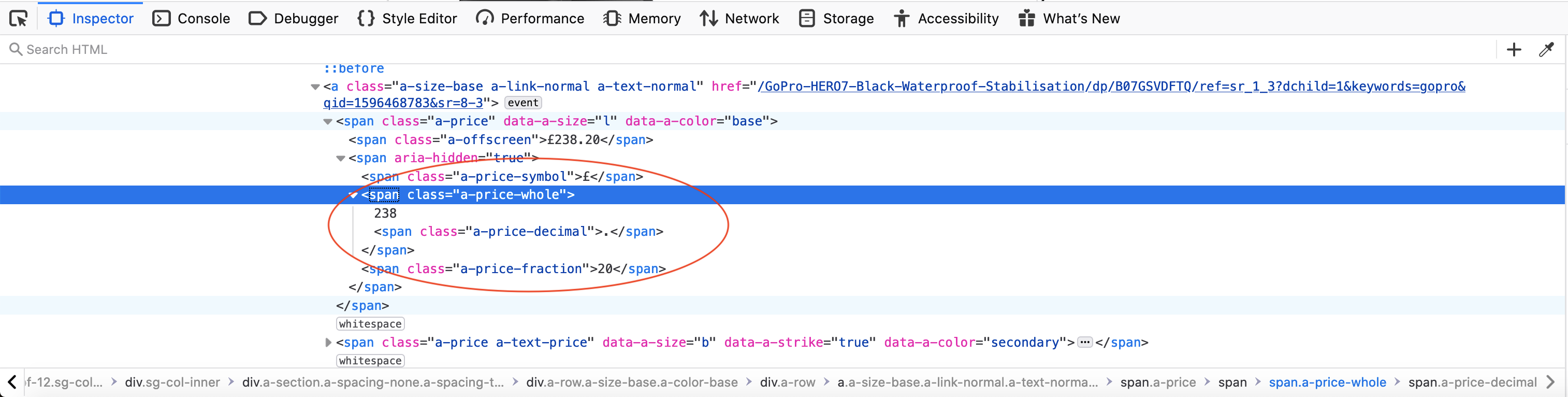1568x397 pixels.
Task: Switch to the Memory tab
Action: tap(642, 19)
